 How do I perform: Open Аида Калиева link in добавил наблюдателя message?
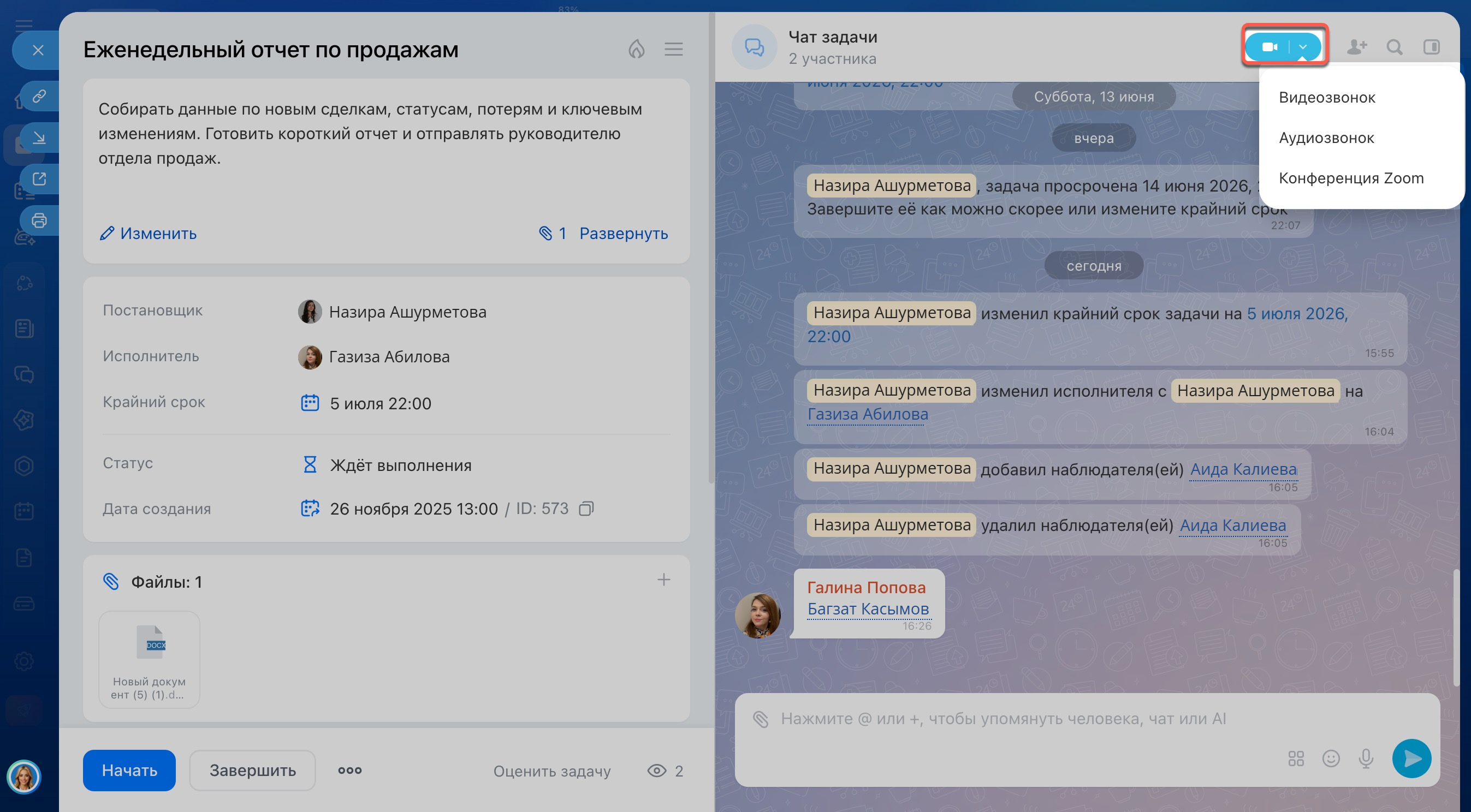pyautogui.click(x=1243, y=469)
